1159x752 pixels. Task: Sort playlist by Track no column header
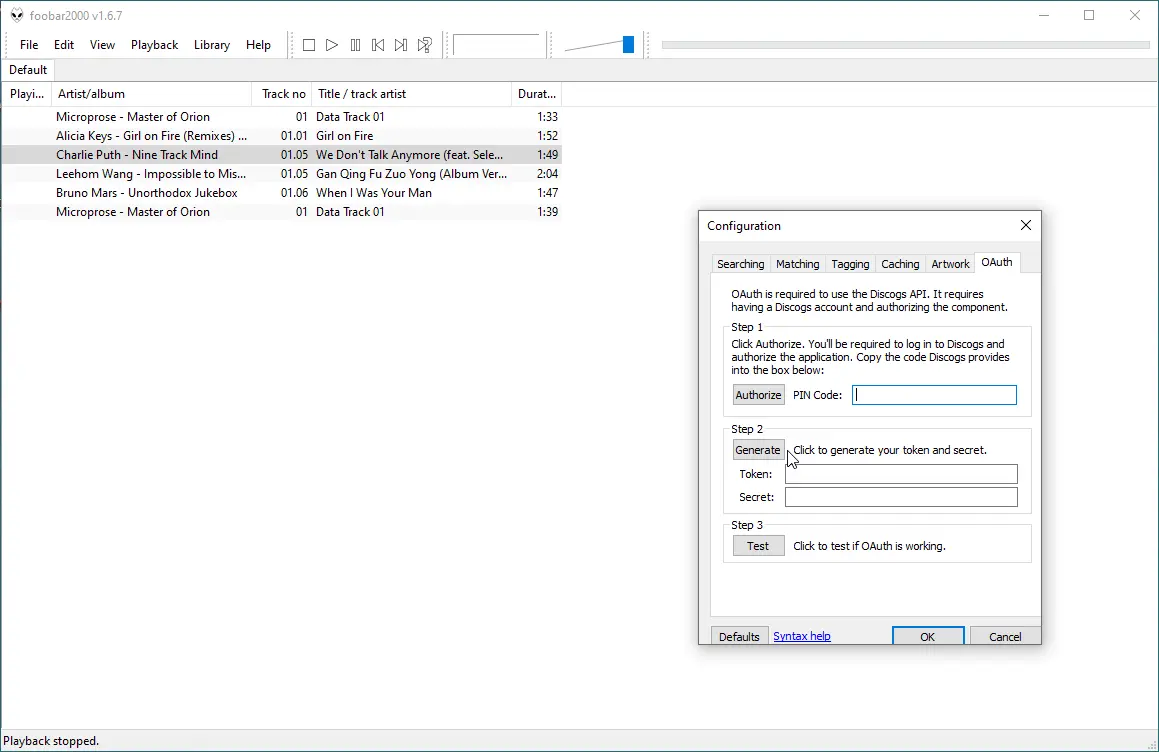tap(283, 94)
